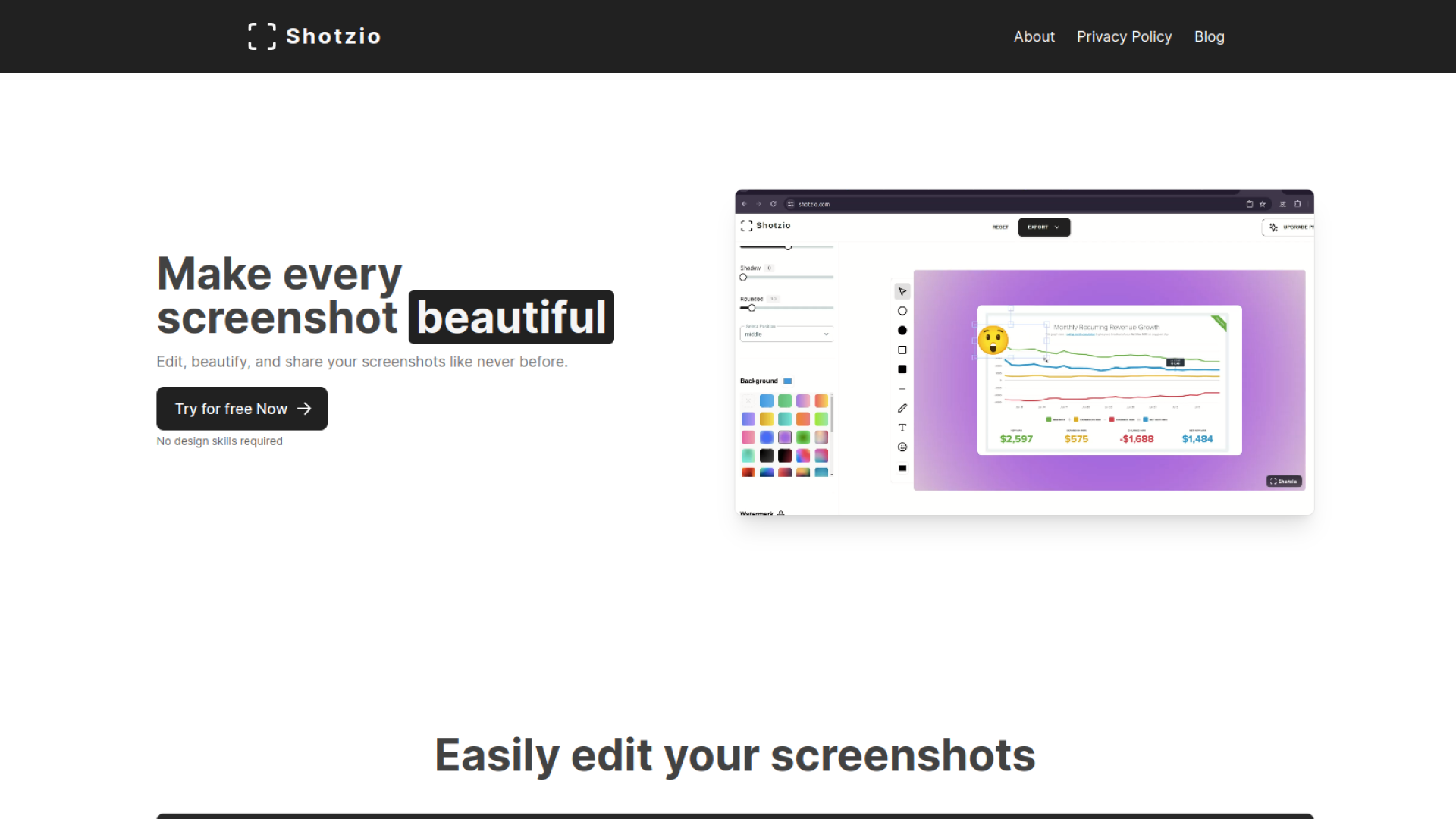
Task: Open the emoji tool in the preview toolbar
Action: click(x=902, y=447)
